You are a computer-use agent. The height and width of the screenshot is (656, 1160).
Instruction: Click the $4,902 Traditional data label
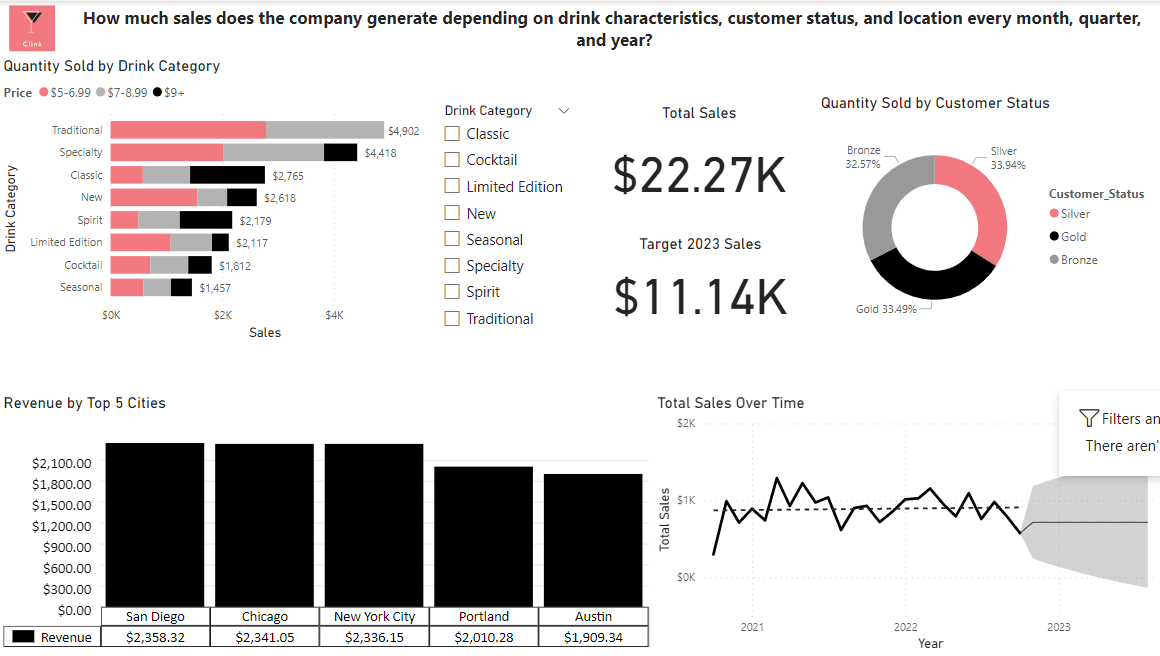pos(404,131)
